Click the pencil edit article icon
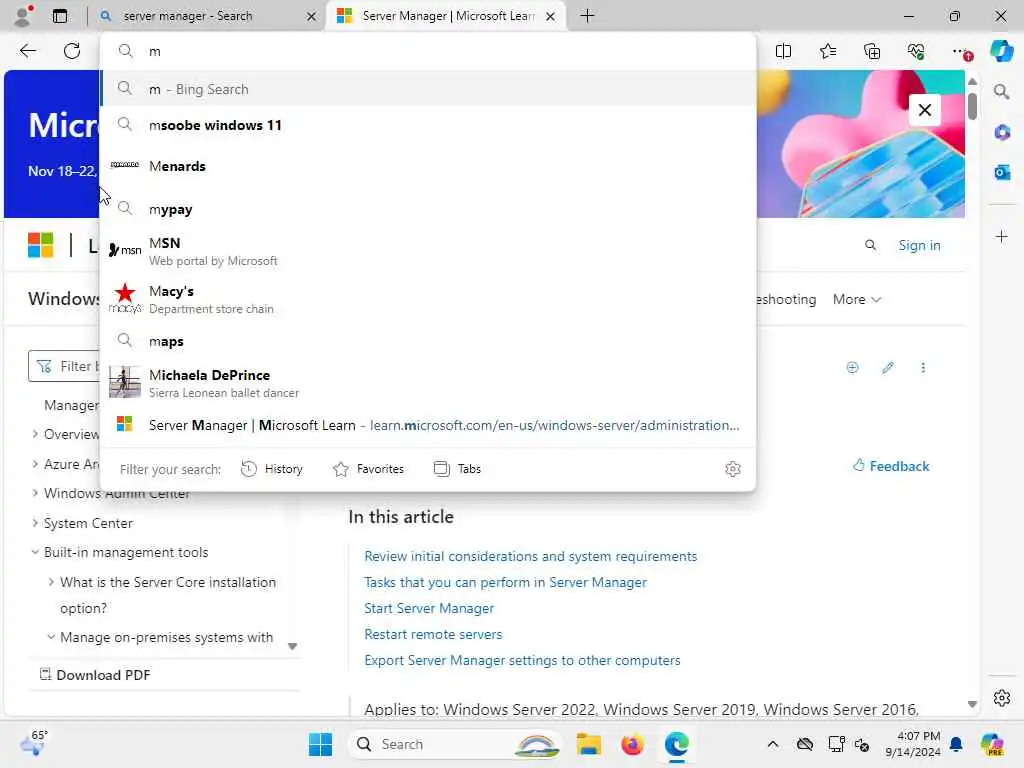The height and width of the screenshot is (768, 1024). pos(888,368)
